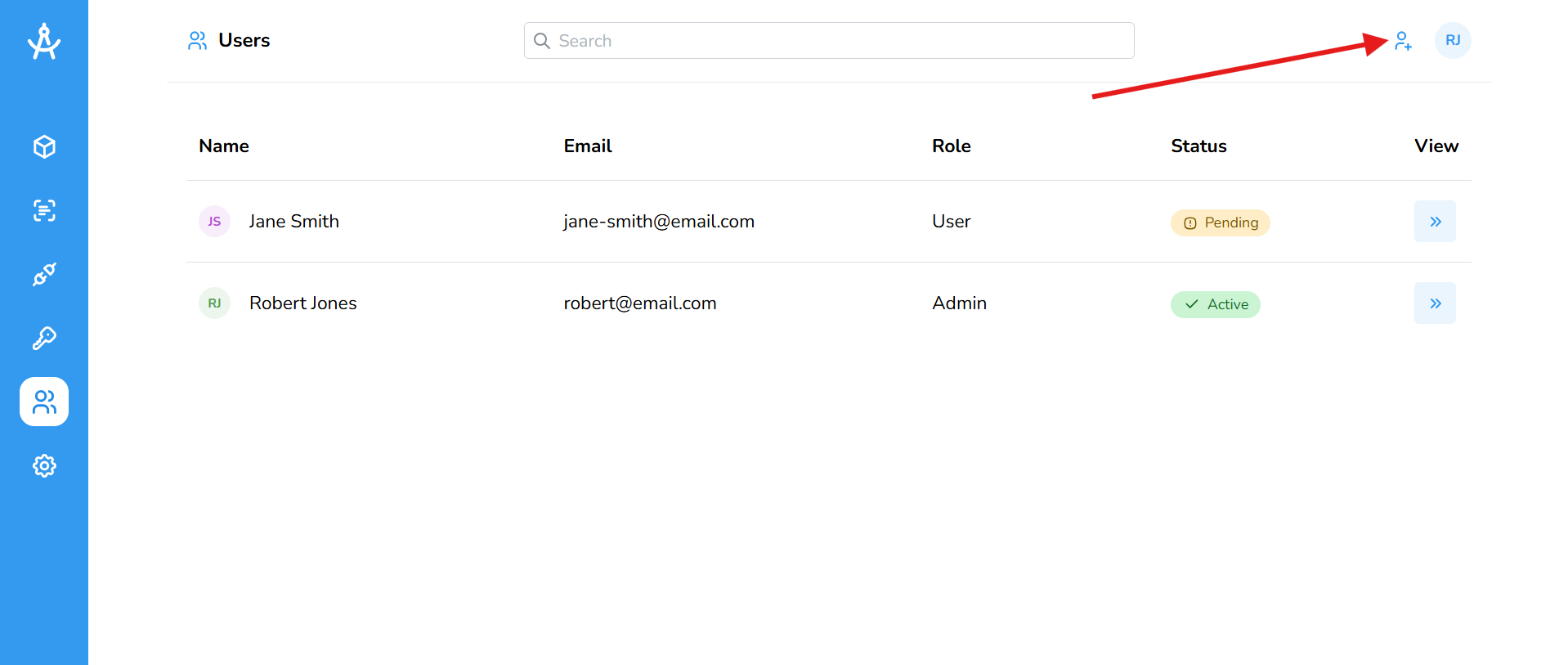
Task: Open the key icon in the sidebar
Action: (44, 338)
